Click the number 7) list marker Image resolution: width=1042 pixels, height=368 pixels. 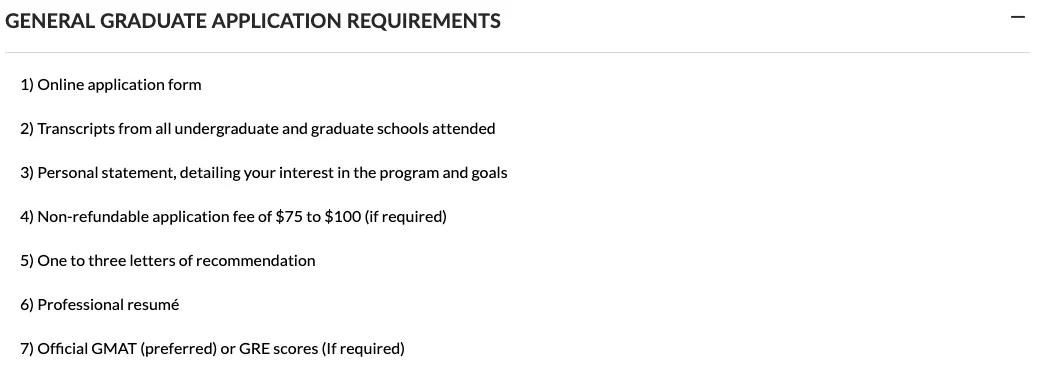(x=27, y=349)
